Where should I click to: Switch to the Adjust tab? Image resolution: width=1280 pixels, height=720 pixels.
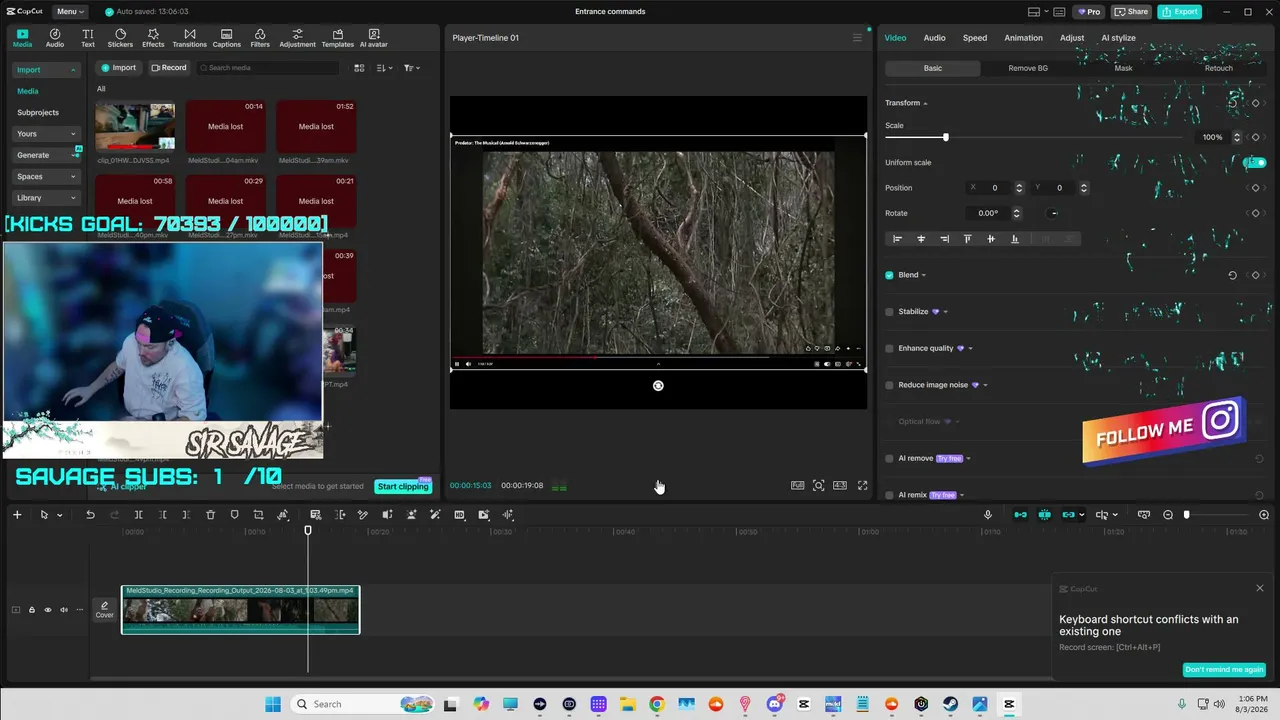tap(1072, 38)
